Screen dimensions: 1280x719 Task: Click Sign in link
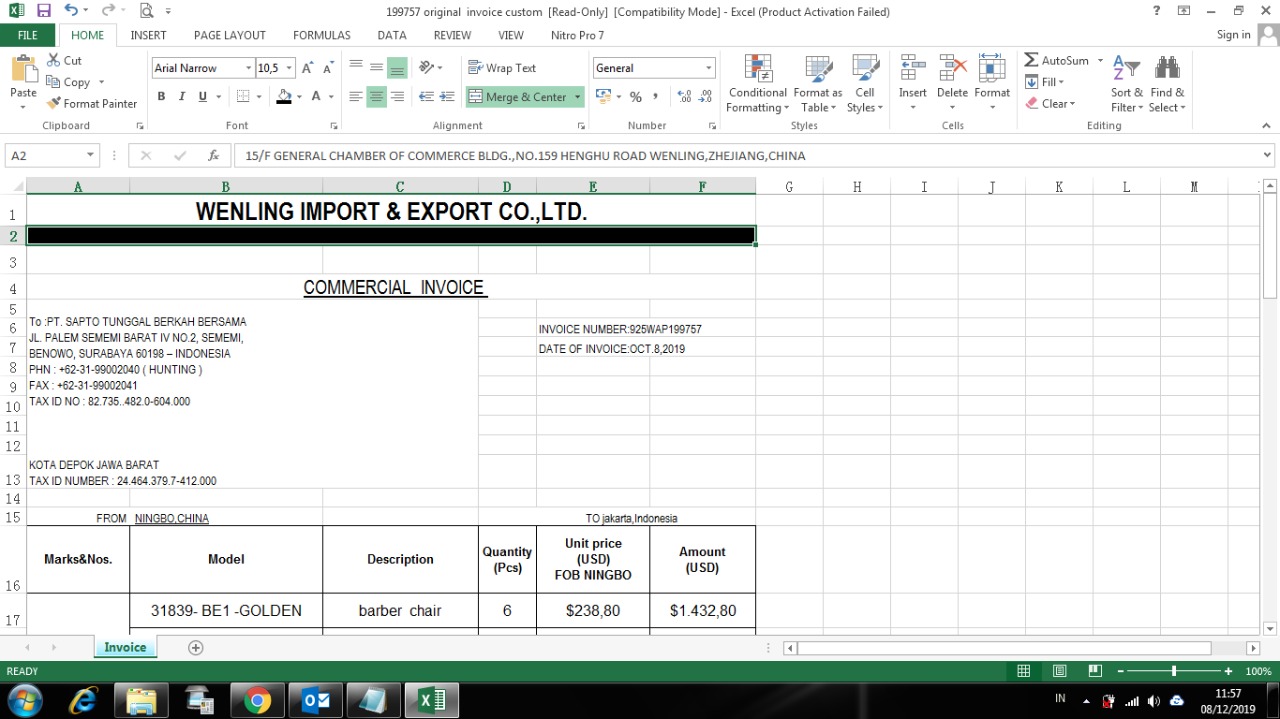[1234, 34]
